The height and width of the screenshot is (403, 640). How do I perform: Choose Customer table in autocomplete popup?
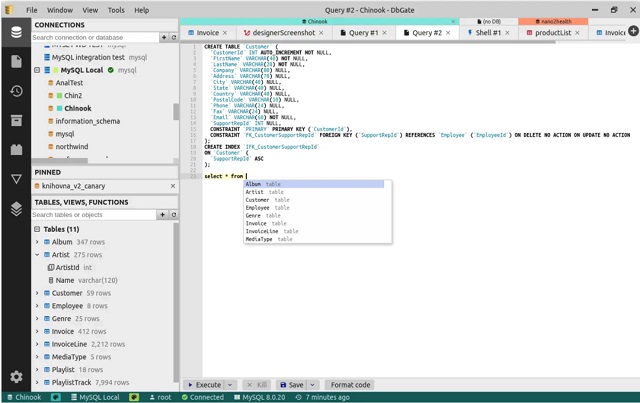pyautogui.click(x=313, y=200)
